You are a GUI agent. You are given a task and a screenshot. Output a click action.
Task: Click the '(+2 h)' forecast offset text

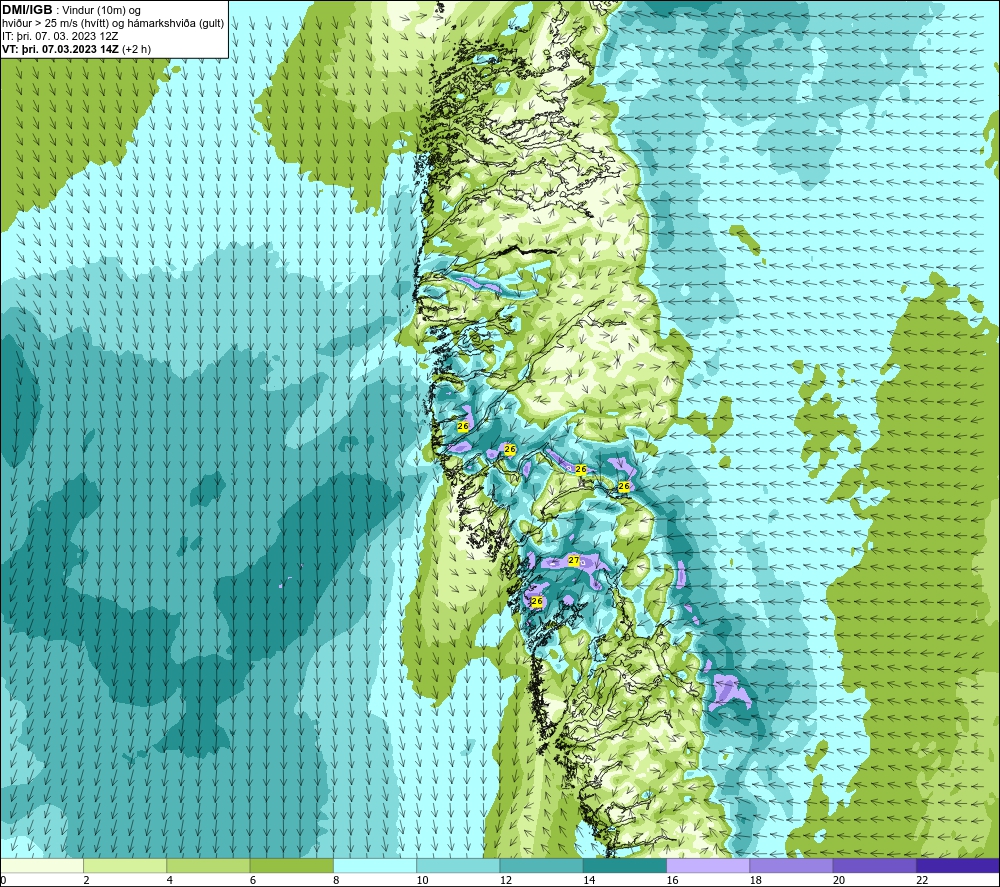pos(136,48)
